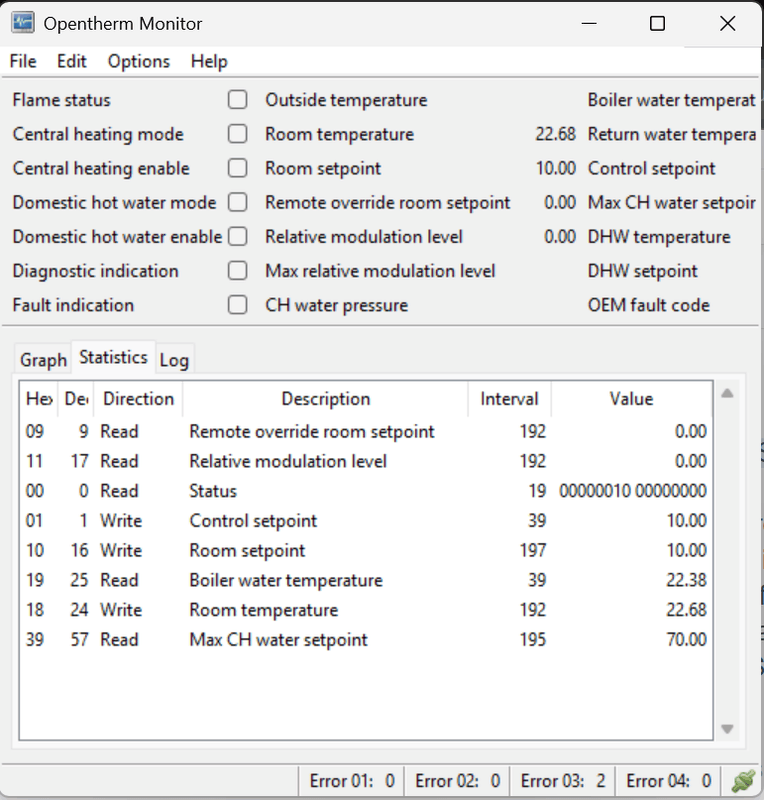Sort by the Hex column header
The image size is (764, 800).
tap(39, 398)
